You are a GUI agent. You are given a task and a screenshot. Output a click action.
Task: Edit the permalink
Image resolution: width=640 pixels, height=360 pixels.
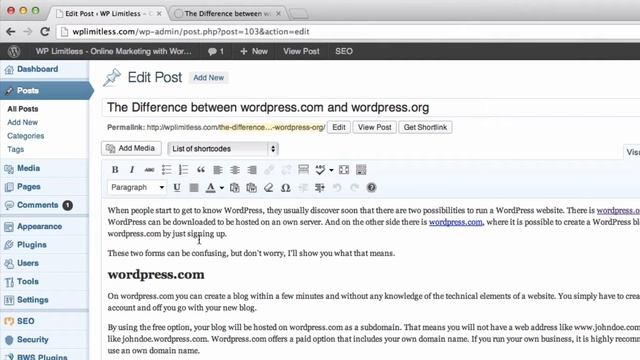click(x=339, y=127)
